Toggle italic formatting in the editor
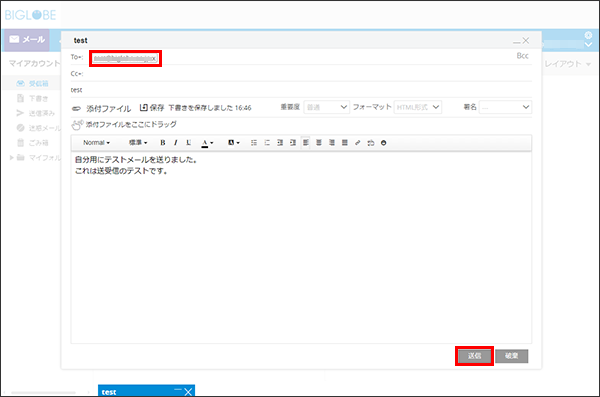The height and width of the screenshot is (397, 600). pyautogui.click(x=176, y=143)
